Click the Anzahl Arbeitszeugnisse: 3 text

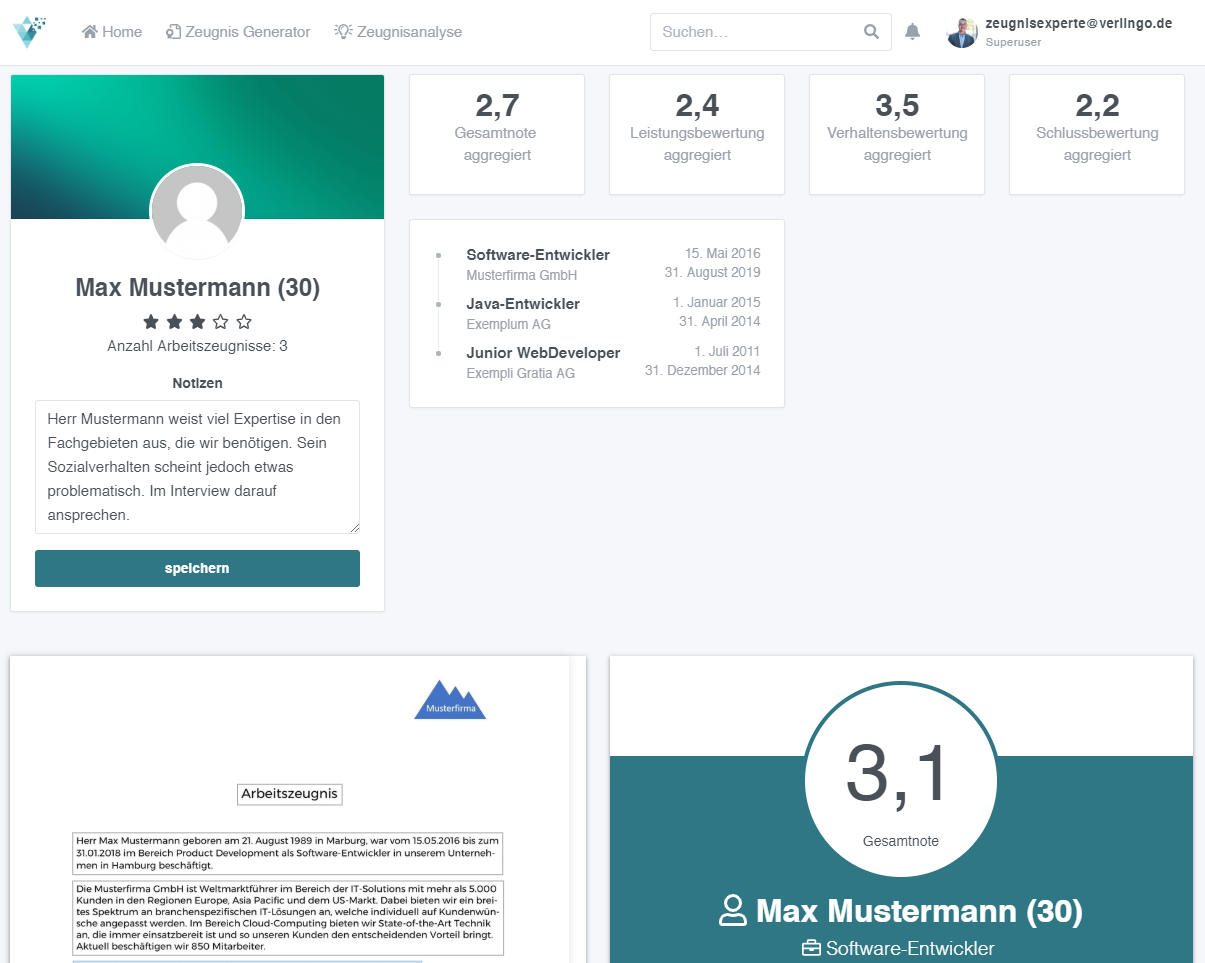197,346
